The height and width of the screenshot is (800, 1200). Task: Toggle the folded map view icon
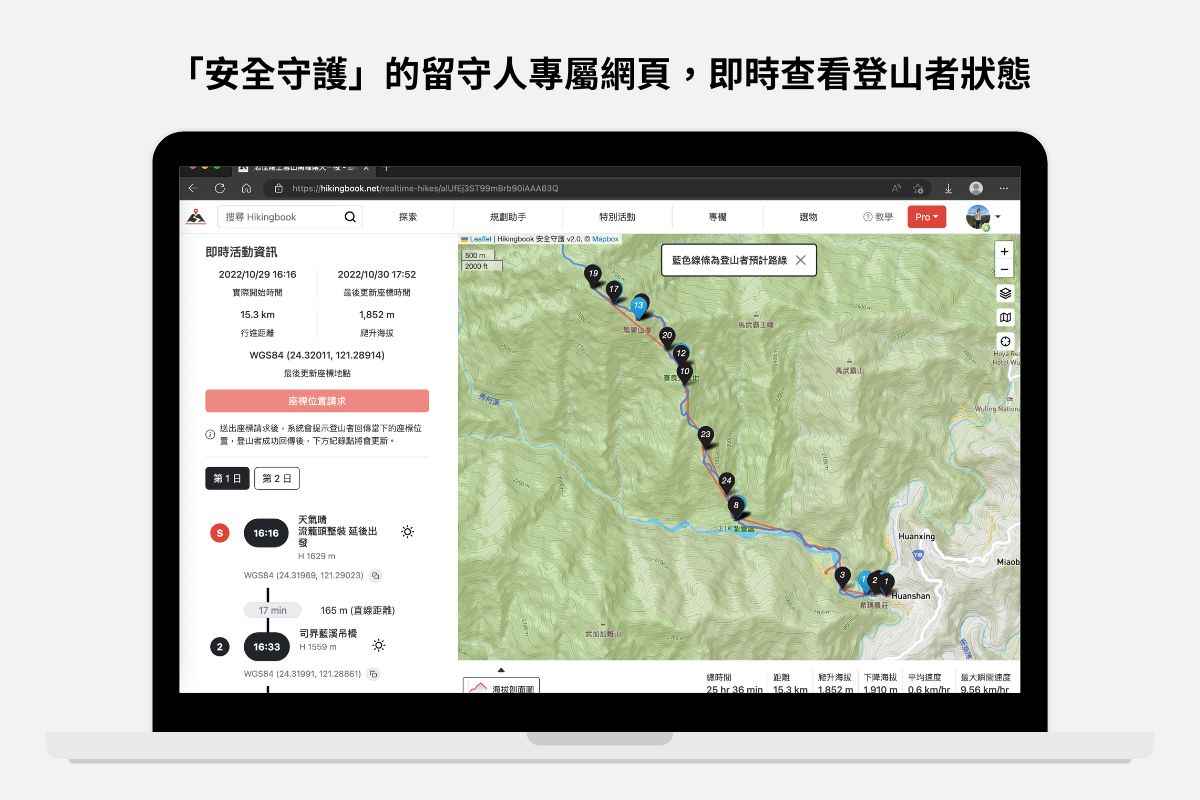point(1005,317)
